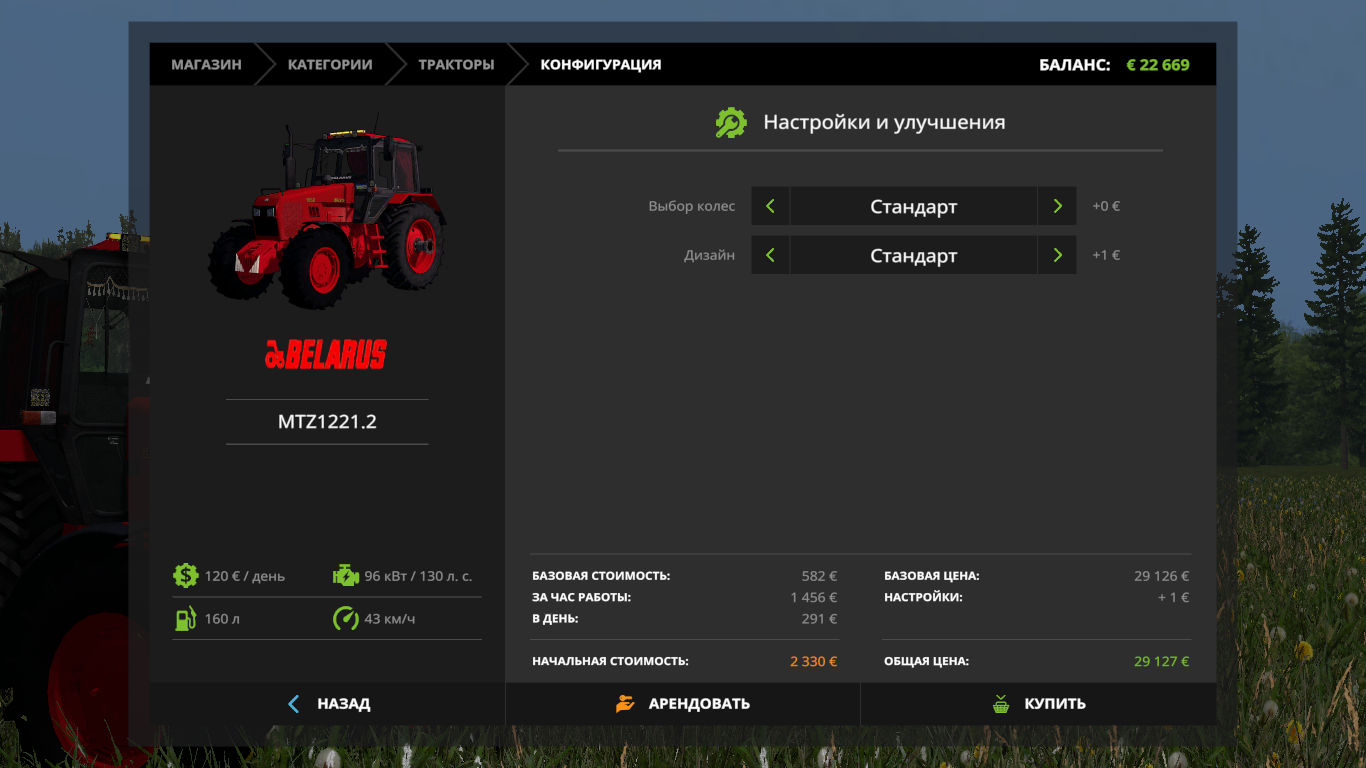
Task: Click the Выбор колес label
Action: pos(692,206)
